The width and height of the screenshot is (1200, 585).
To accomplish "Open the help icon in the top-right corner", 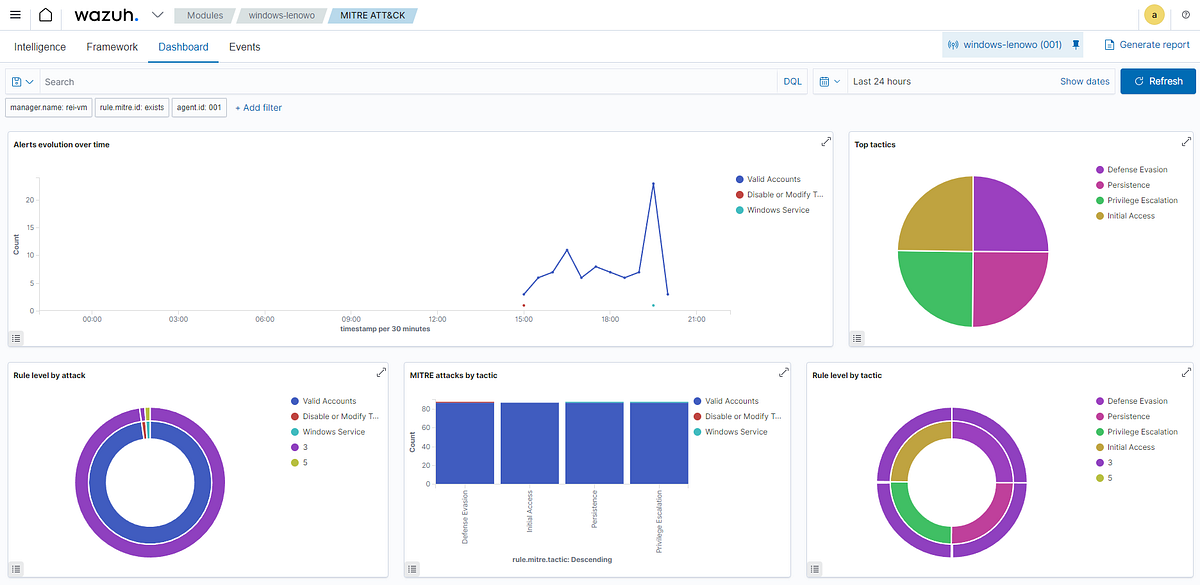I will coord(1186,15).
